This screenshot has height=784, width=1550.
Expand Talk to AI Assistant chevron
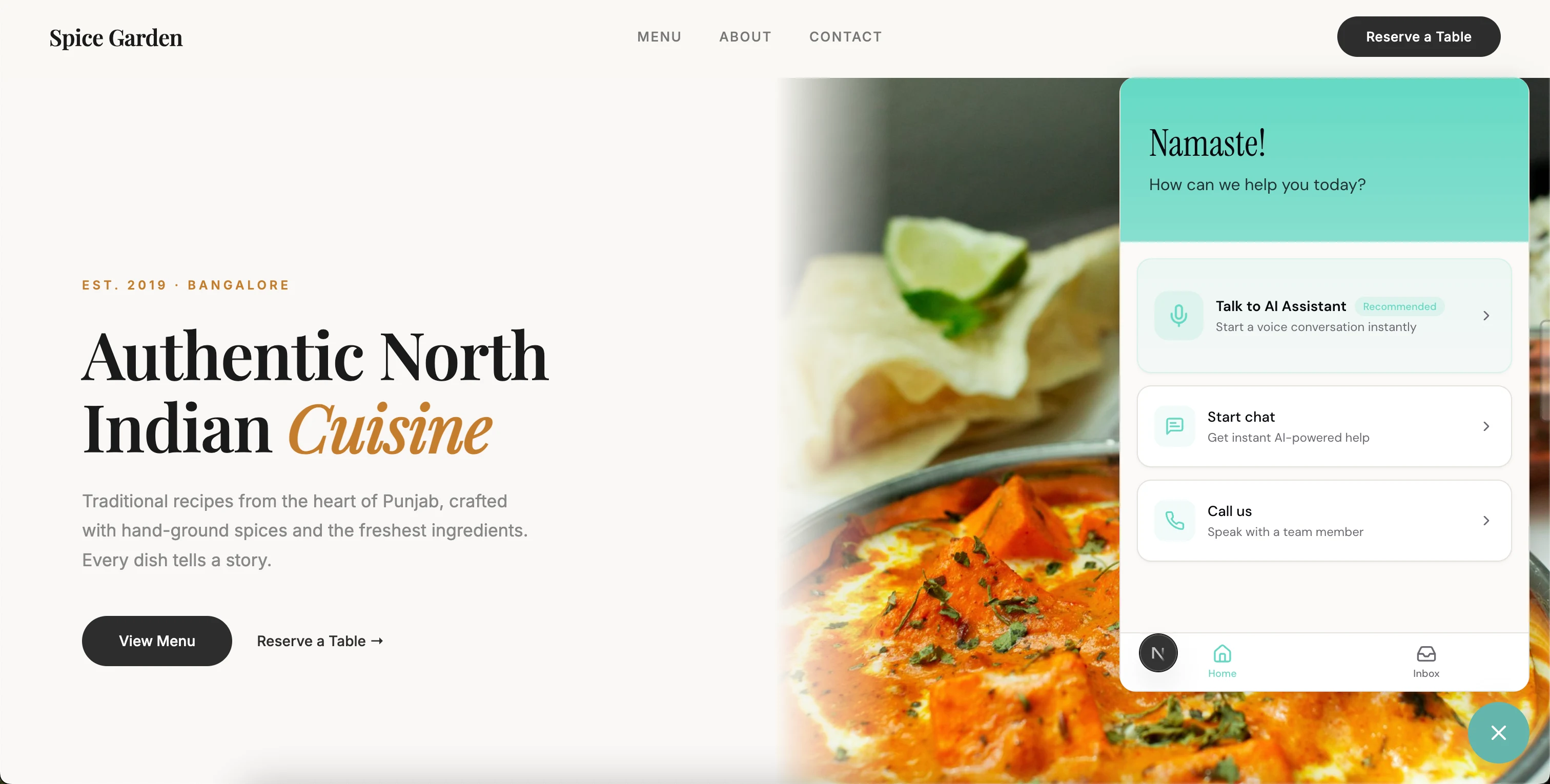pyautogui.click(x=1486, y=315)
